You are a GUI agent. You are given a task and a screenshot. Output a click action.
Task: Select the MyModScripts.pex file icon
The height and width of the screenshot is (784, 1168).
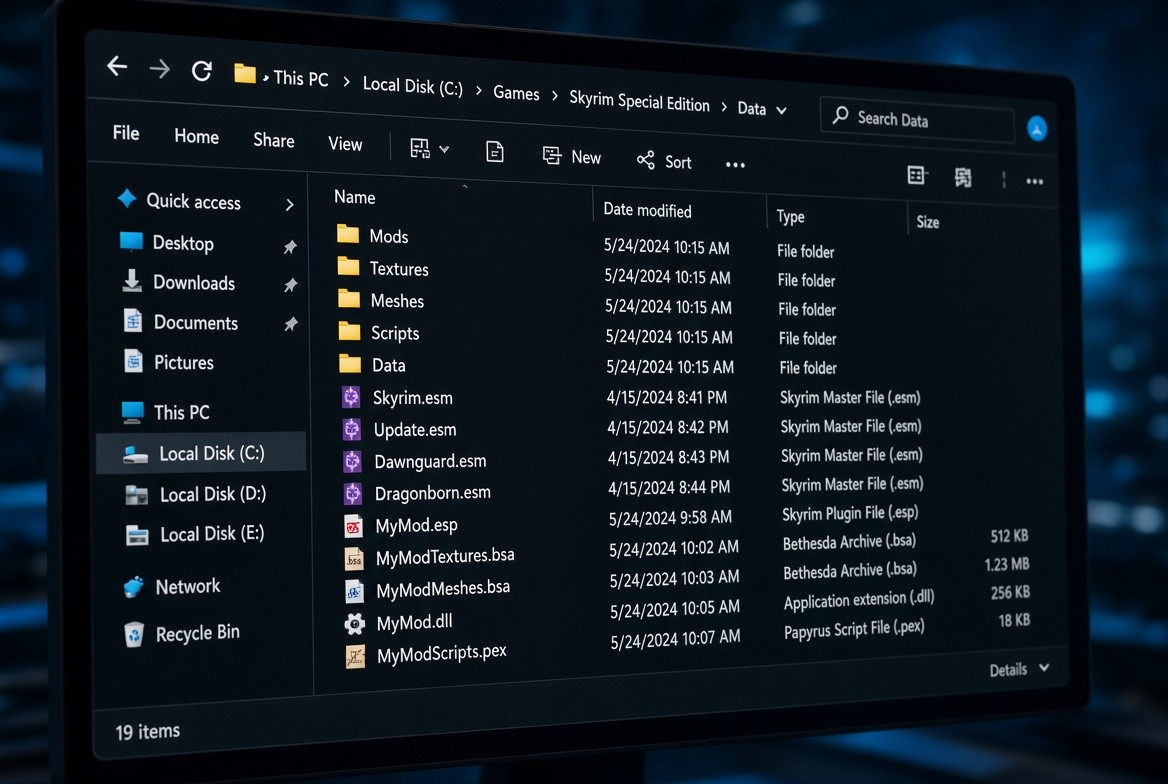point(355,657)
